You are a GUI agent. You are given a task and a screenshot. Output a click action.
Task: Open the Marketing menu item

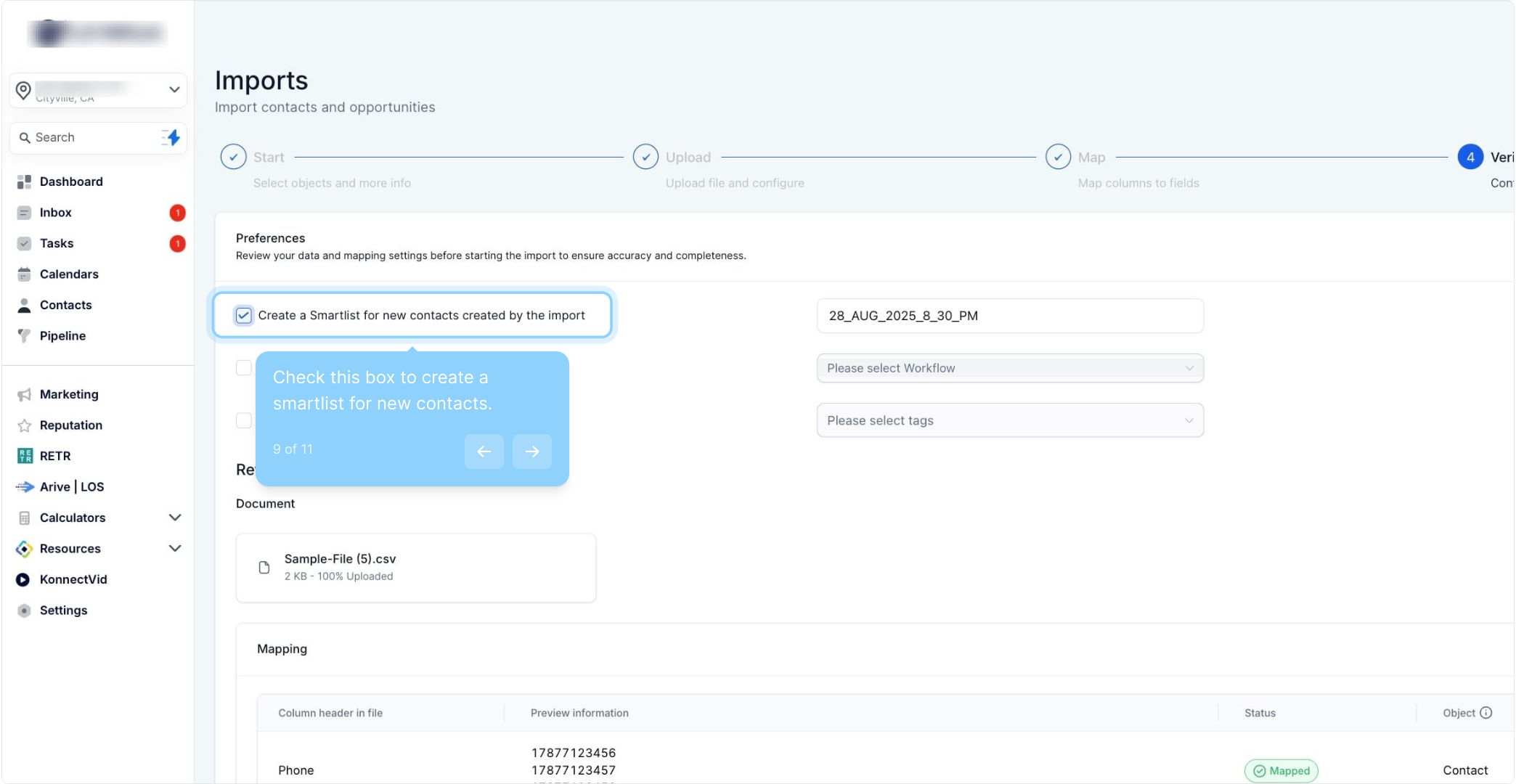tap(69, 394)
